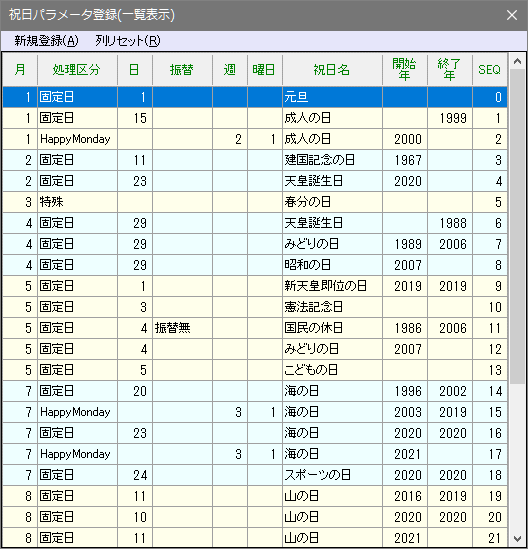528x549 pixels.
Task: Click HappyMonday in the SEQ 17 row
Action: pyautogui.click(x=77, y=454)
